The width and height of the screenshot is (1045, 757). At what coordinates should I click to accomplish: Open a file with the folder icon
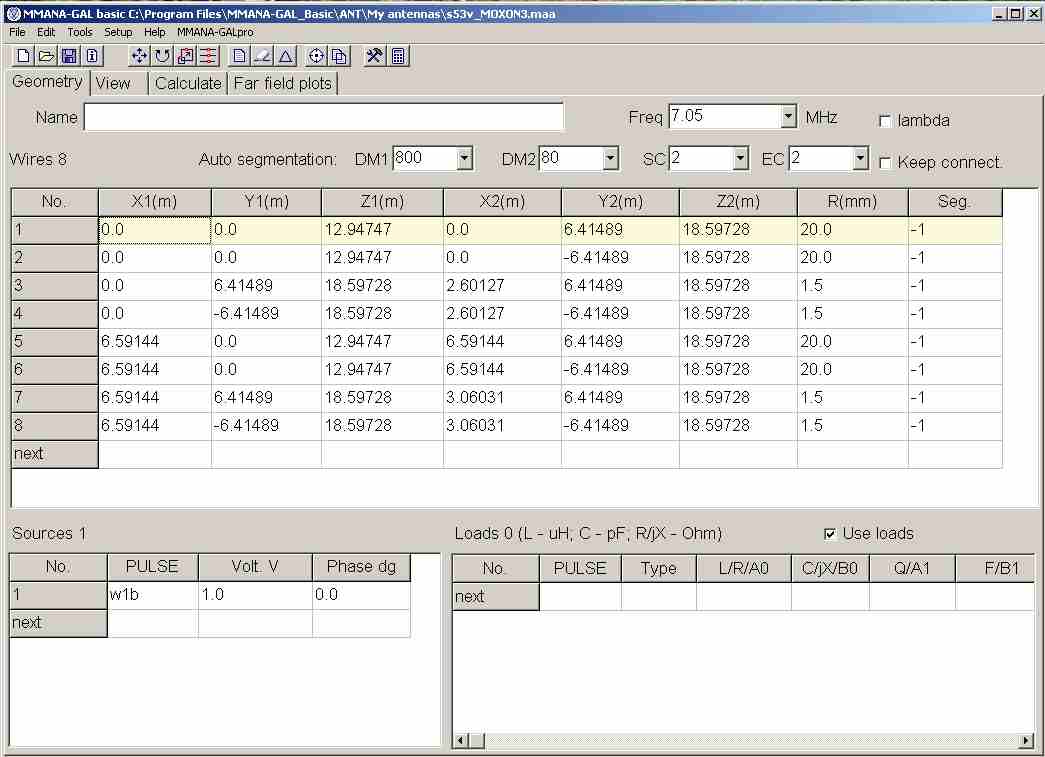point(46,57)
